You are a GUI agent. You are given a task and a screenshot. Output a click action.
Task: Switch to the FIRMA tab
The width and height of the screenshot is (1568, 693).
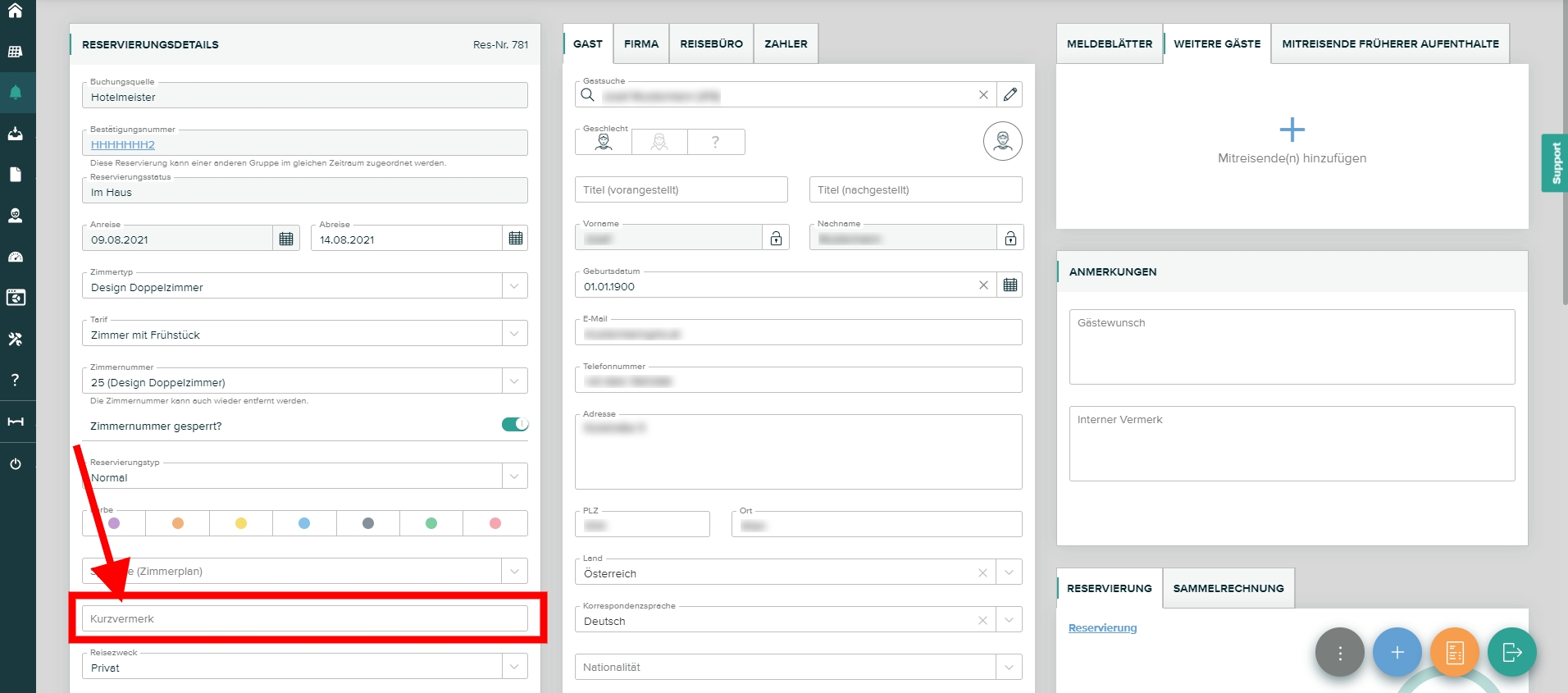[x=640, y=44]
